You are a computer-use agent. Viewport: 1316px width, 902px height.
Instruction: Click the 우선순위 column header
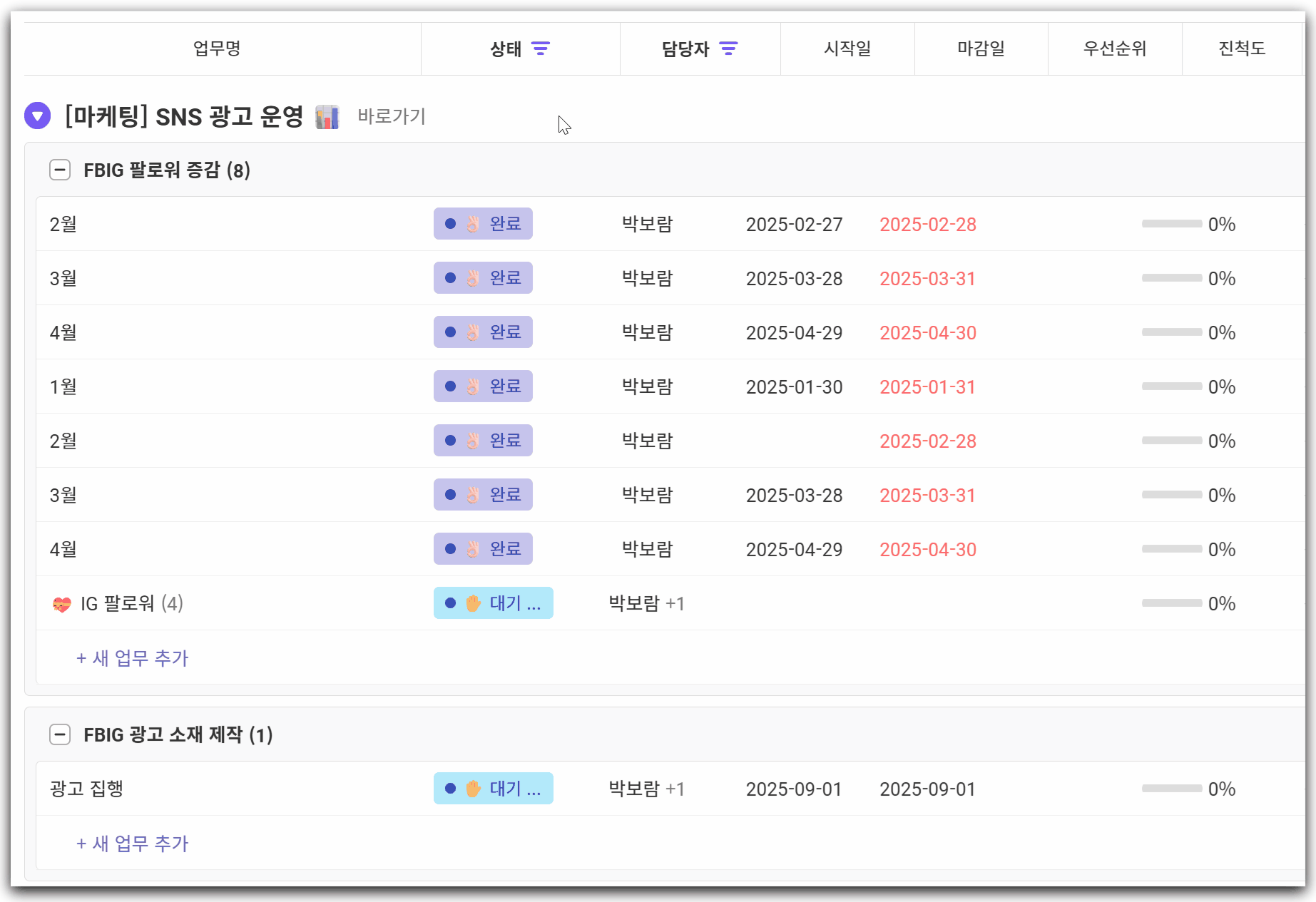[1114, 48]
